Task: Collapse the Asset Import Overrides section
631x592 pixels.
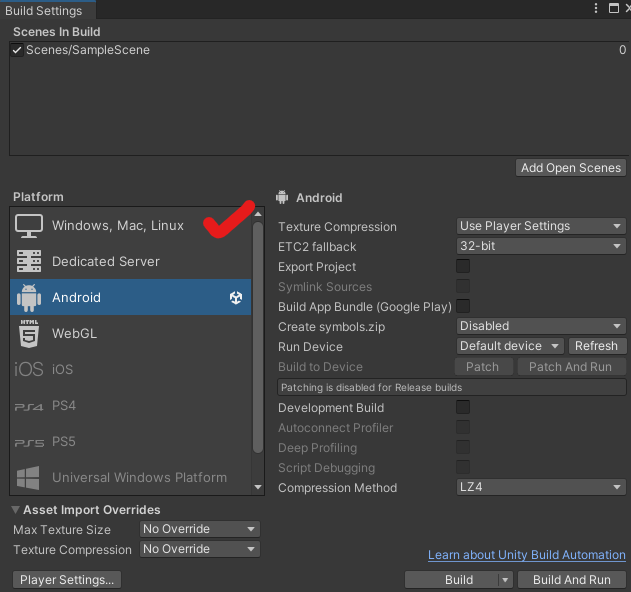Action: click(x=16, y=510)
